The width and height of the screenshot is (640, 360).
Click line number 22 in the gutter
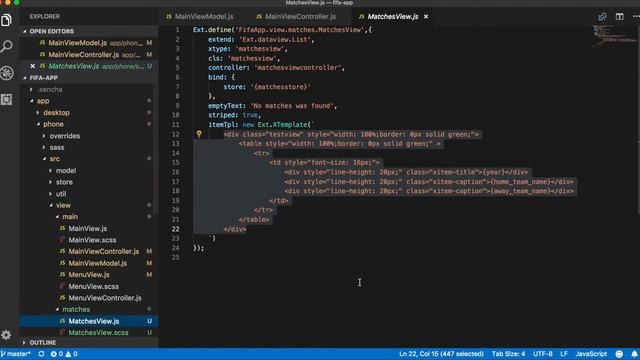coord(176,229)
